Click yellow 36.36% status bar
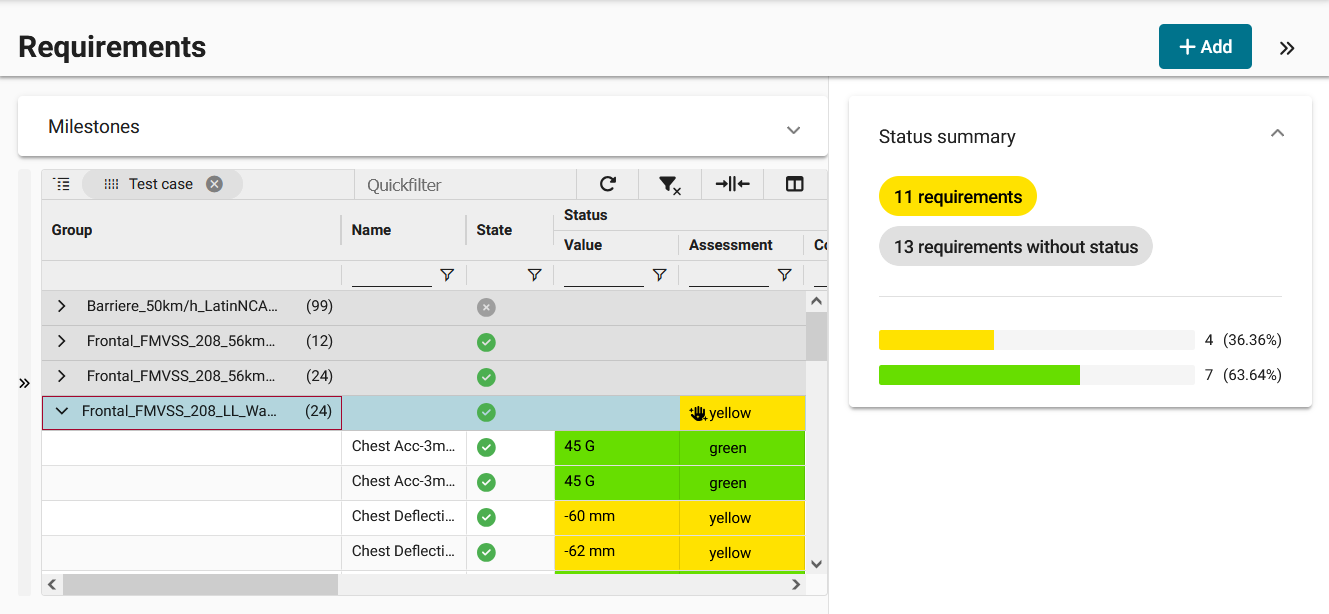 pos(936,340)
